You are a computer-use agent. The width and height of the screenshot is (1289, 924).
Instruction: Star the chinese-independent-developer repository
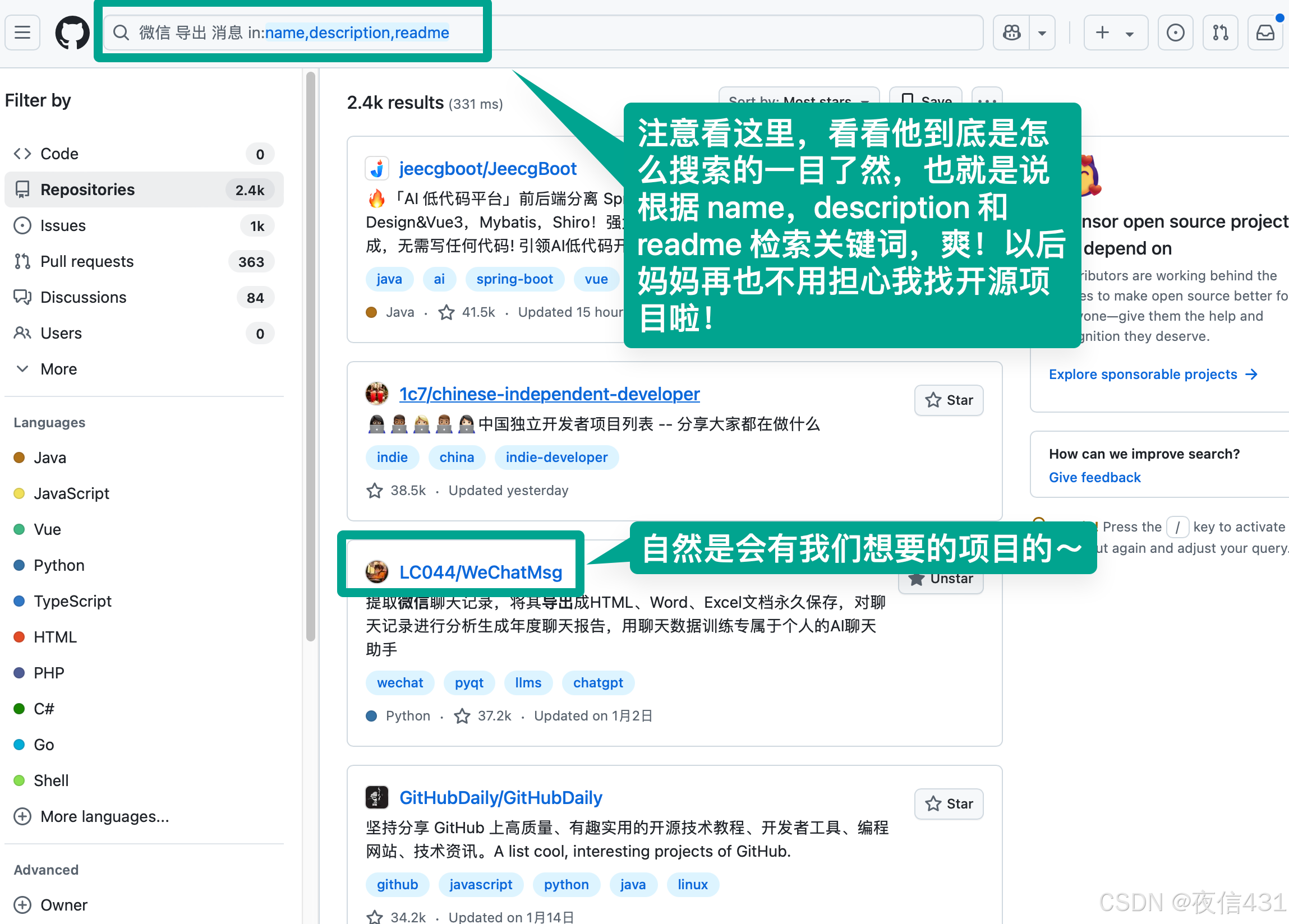pyautogui.click(x=949, y=400)
